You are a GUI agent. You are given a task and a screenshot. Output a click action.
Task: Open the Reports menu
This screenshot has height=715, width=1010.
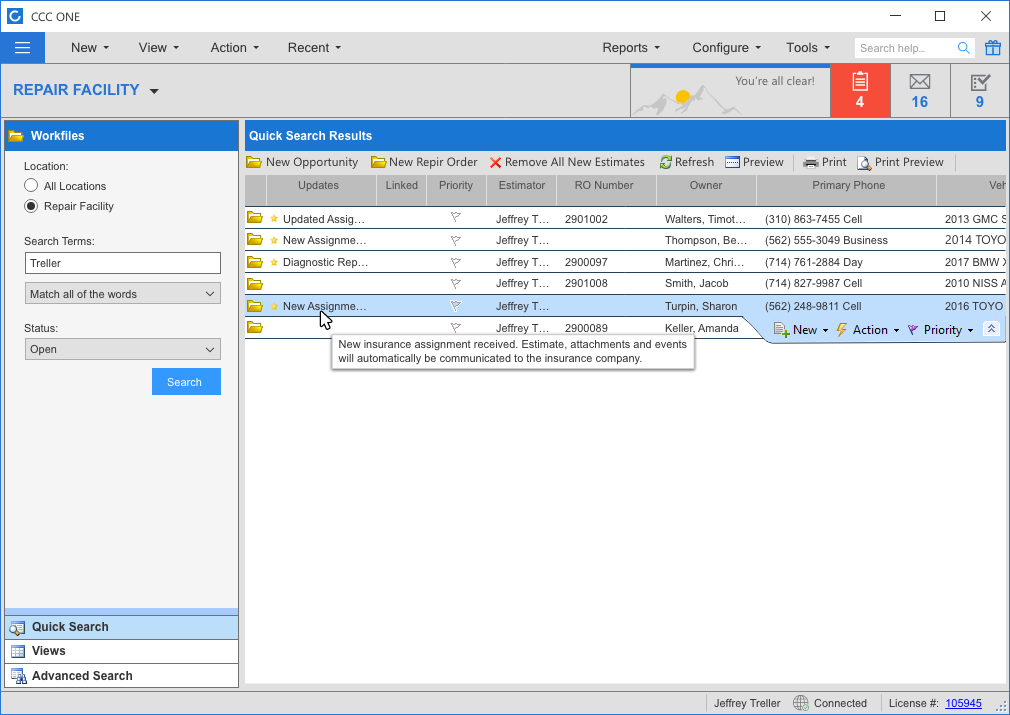631,48
